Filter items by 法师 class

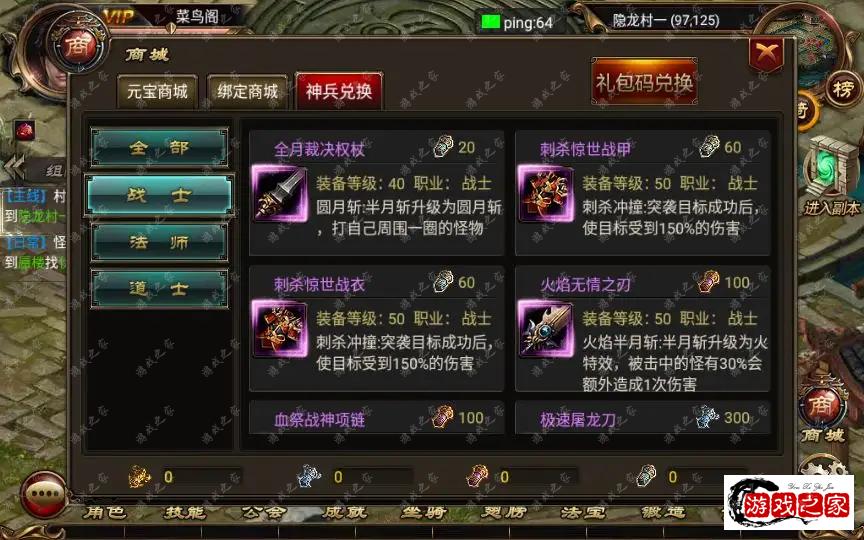[159, 242]
